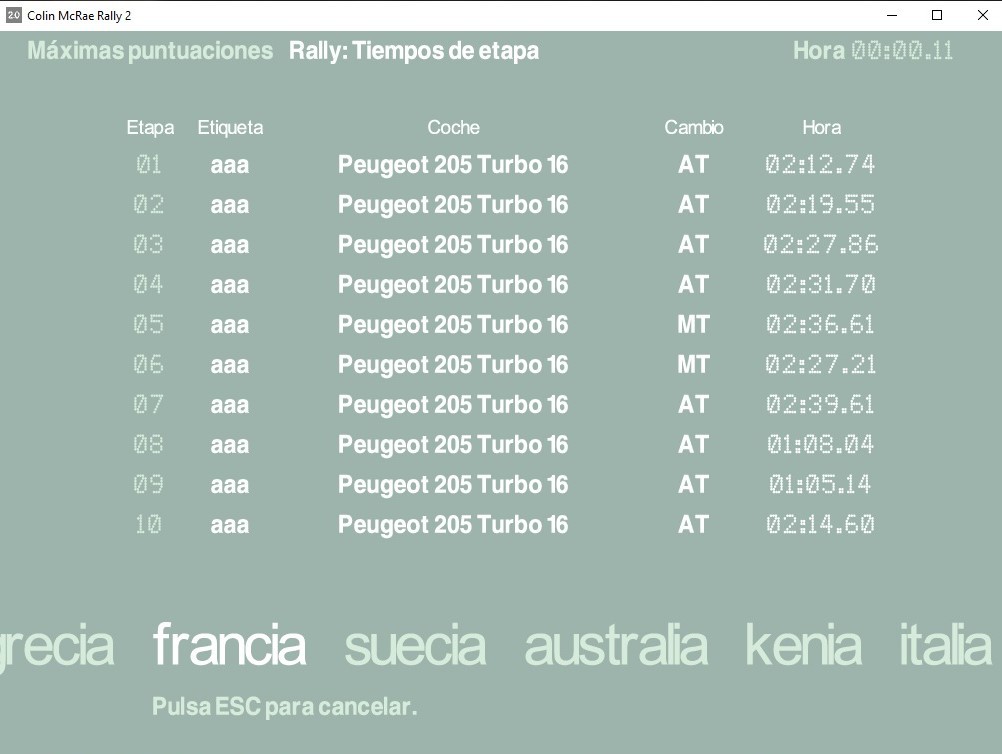The height and width of the screenshot is (754, 1002).
Task: Choose australia in the country list
Action: [x=616, y=645]
